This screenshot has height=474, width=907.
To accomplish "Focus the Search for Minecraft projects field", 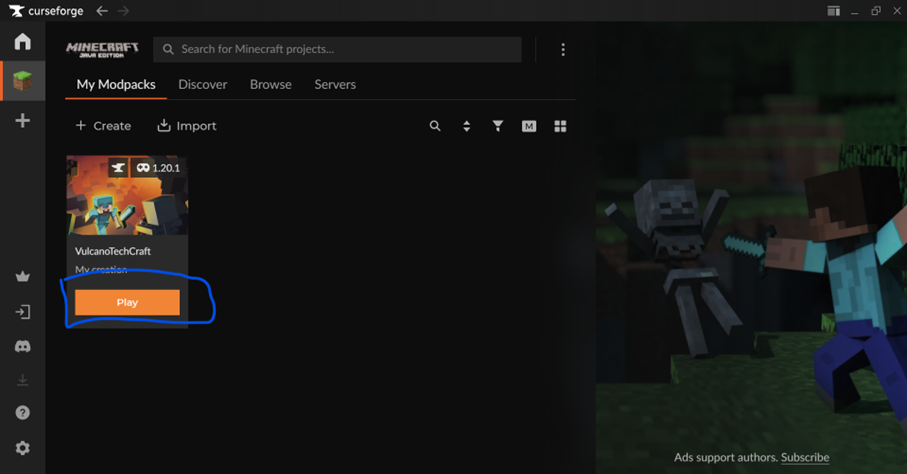I will (337, 50).
